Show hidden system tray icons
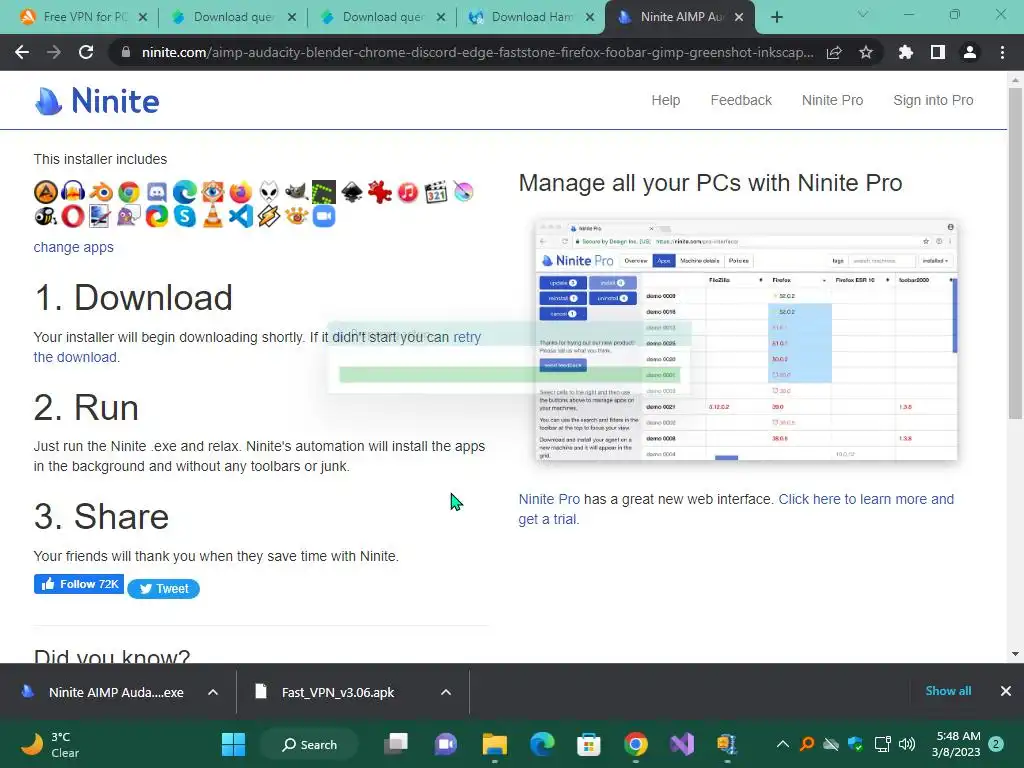The height and width of the screenshot is (768, 1024). pos(782,744)
